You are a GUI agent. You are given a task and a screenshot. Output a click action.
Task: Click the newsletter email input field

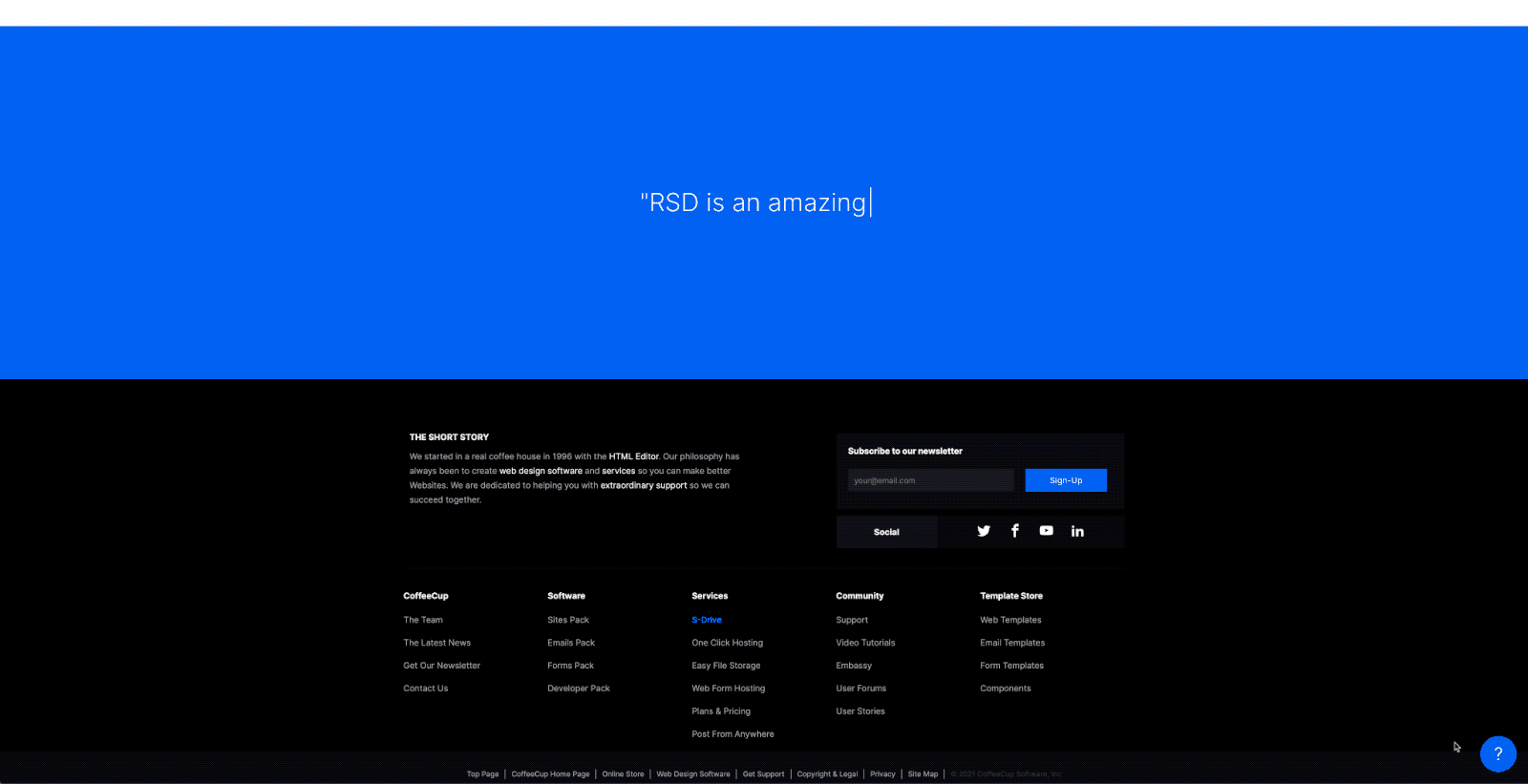click(930, 480)
